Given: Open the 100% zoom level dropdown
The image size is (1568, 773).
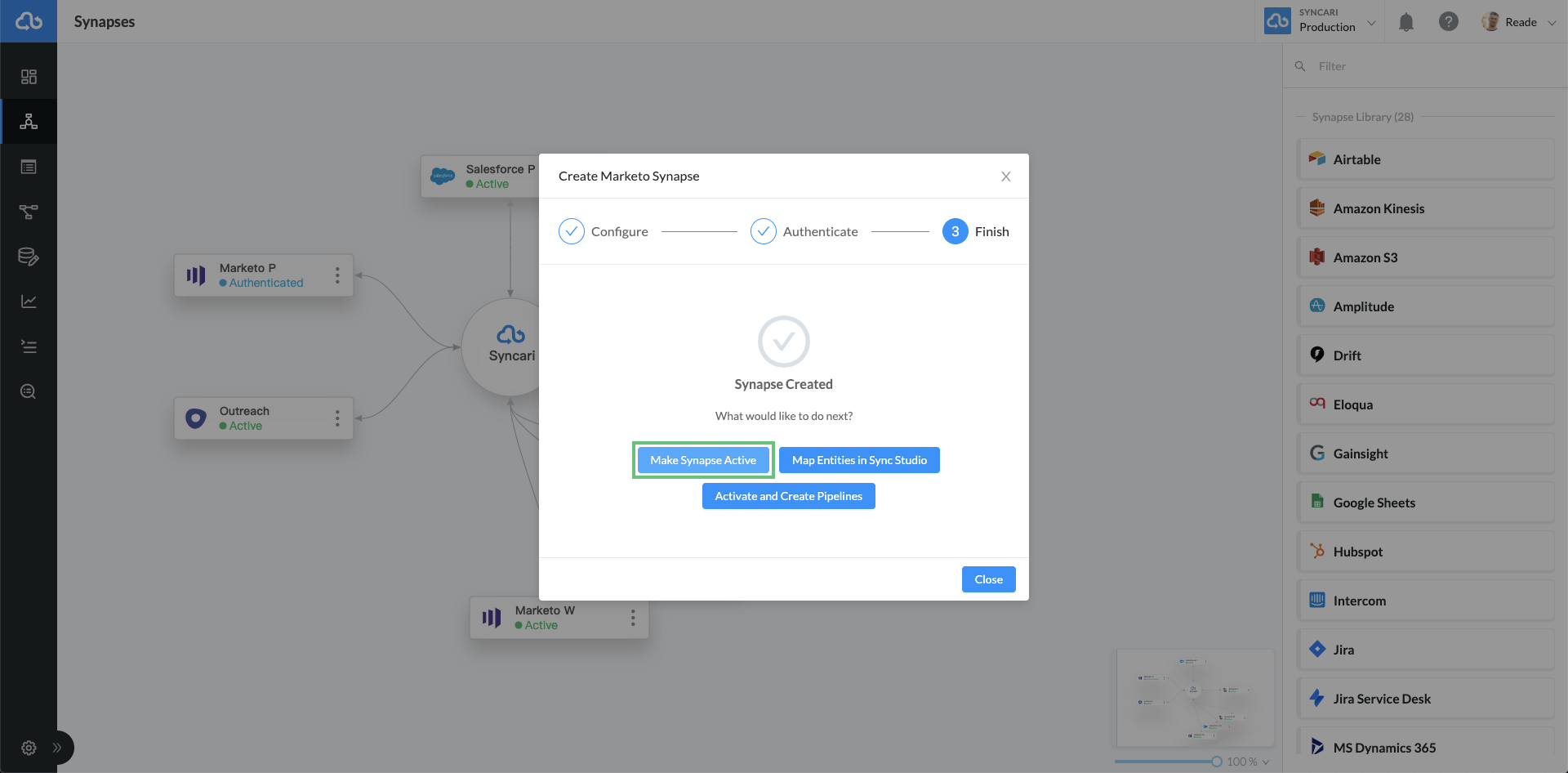Looking at the screenshot, I should (1248, 762).
